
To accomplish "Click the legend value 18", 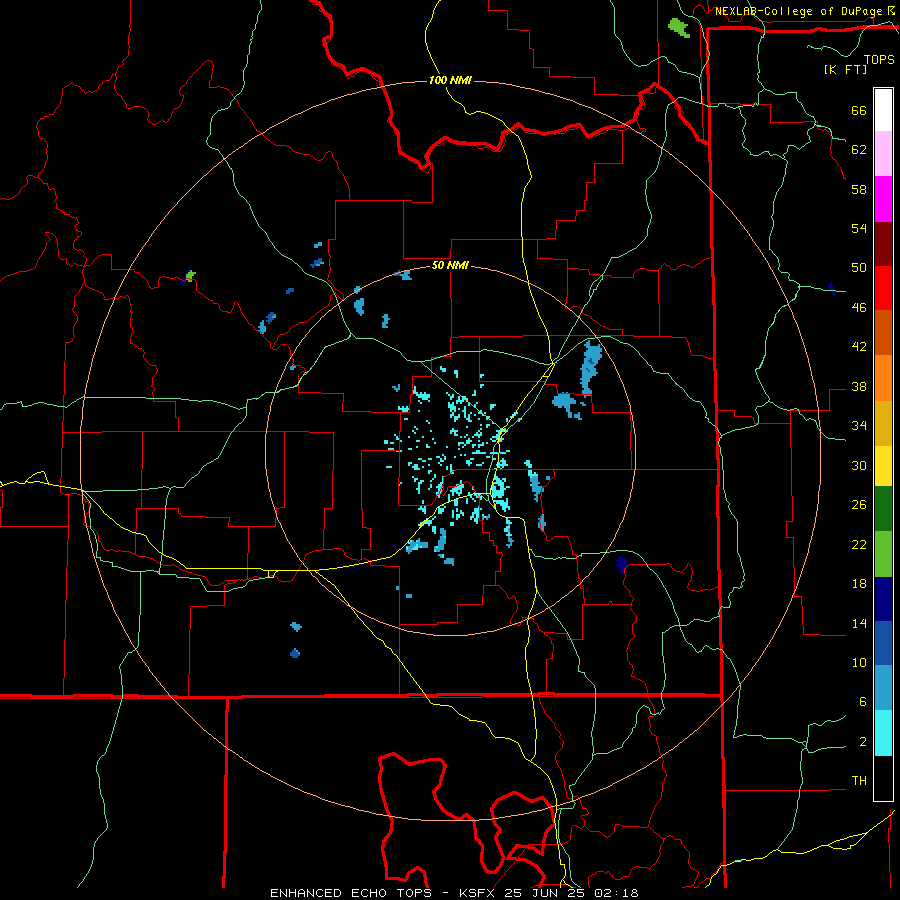I will point(859,584).
